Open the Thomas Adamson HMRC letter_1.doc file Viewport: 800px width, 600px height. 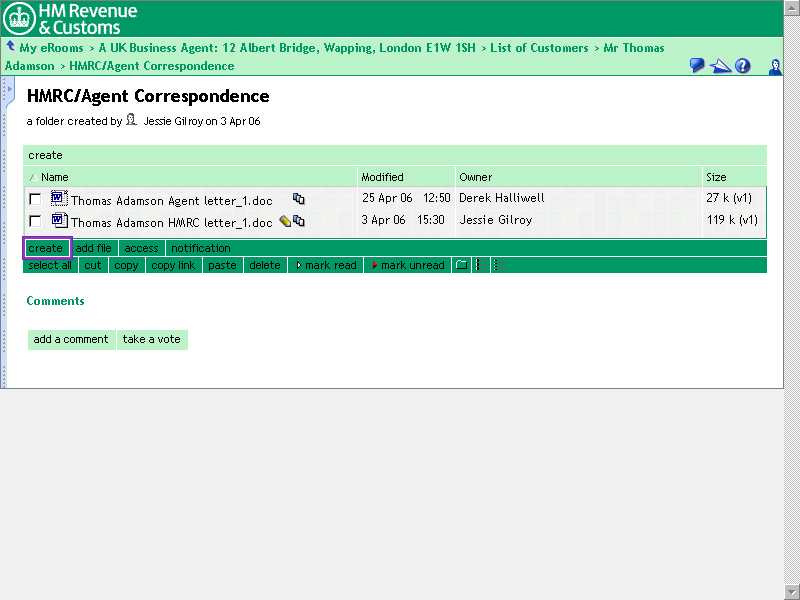tap(171, 222)
